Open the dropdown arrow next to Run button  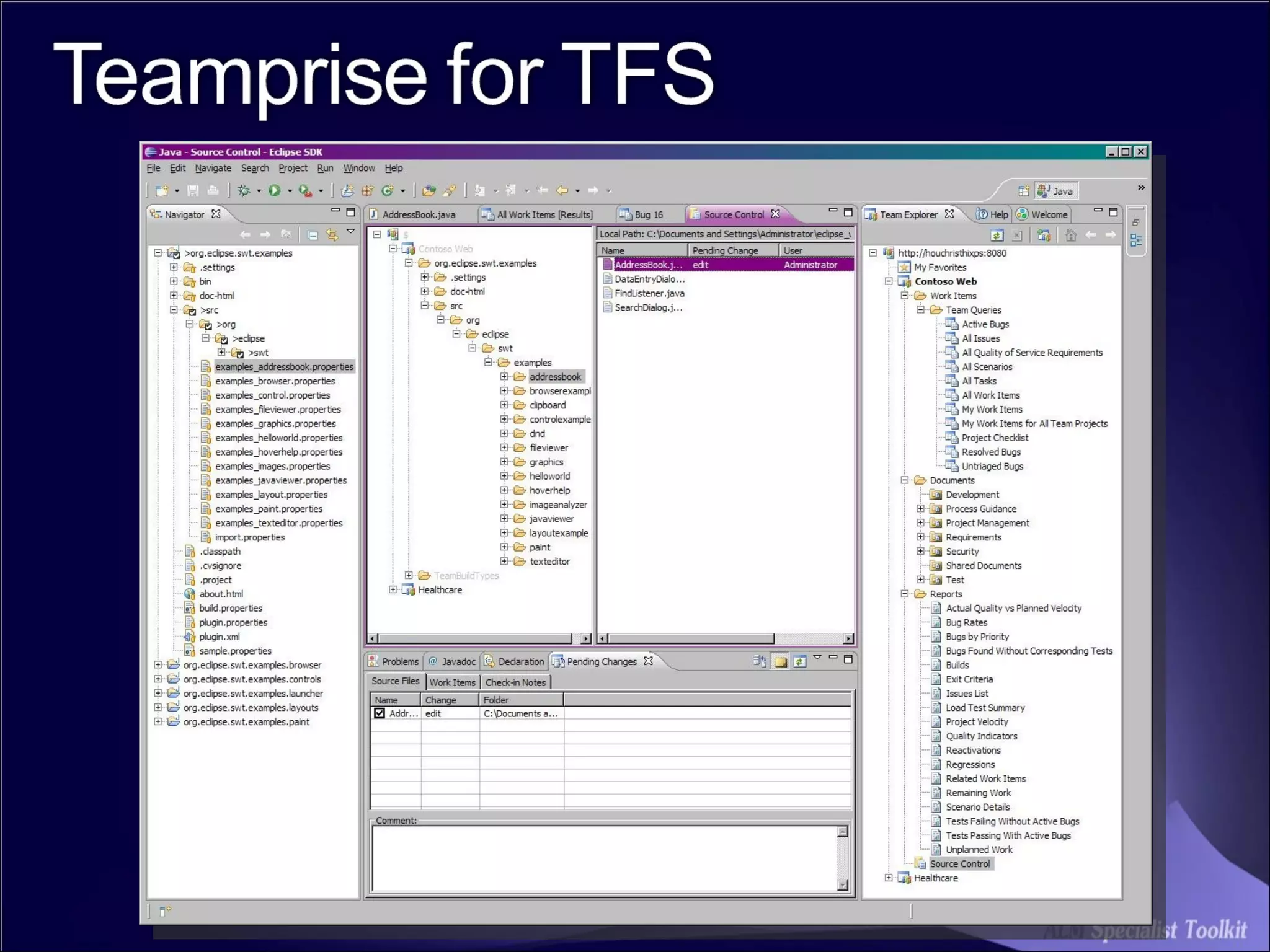point(290,191)
